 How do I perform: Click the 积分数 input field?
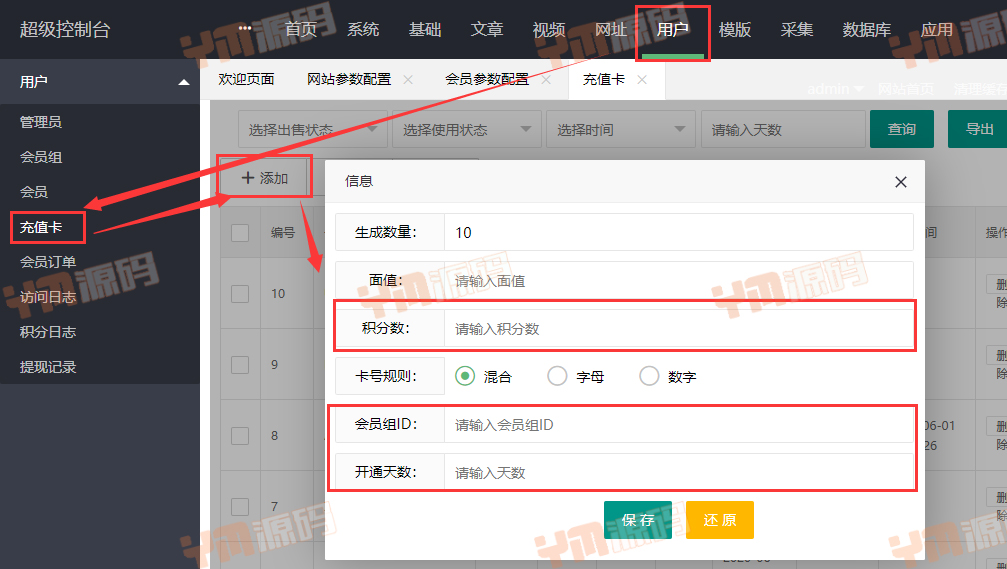(x=676, y=329)
